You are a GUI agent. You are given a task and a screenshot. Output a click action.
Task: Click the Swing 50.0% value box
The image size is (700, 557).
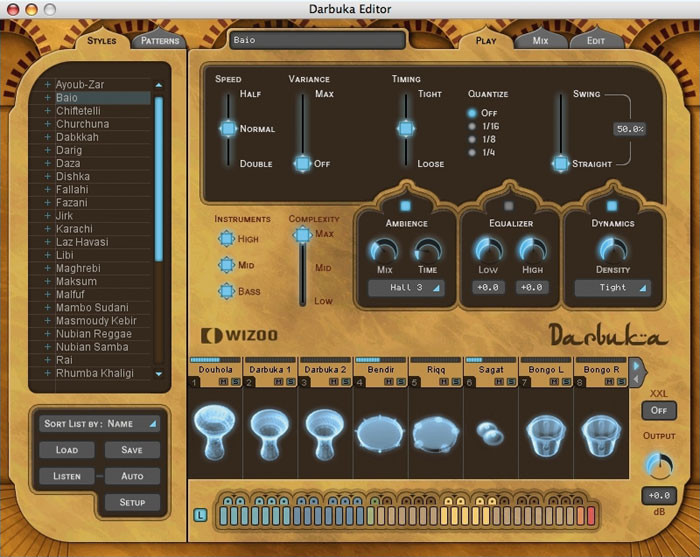point(629,129)
